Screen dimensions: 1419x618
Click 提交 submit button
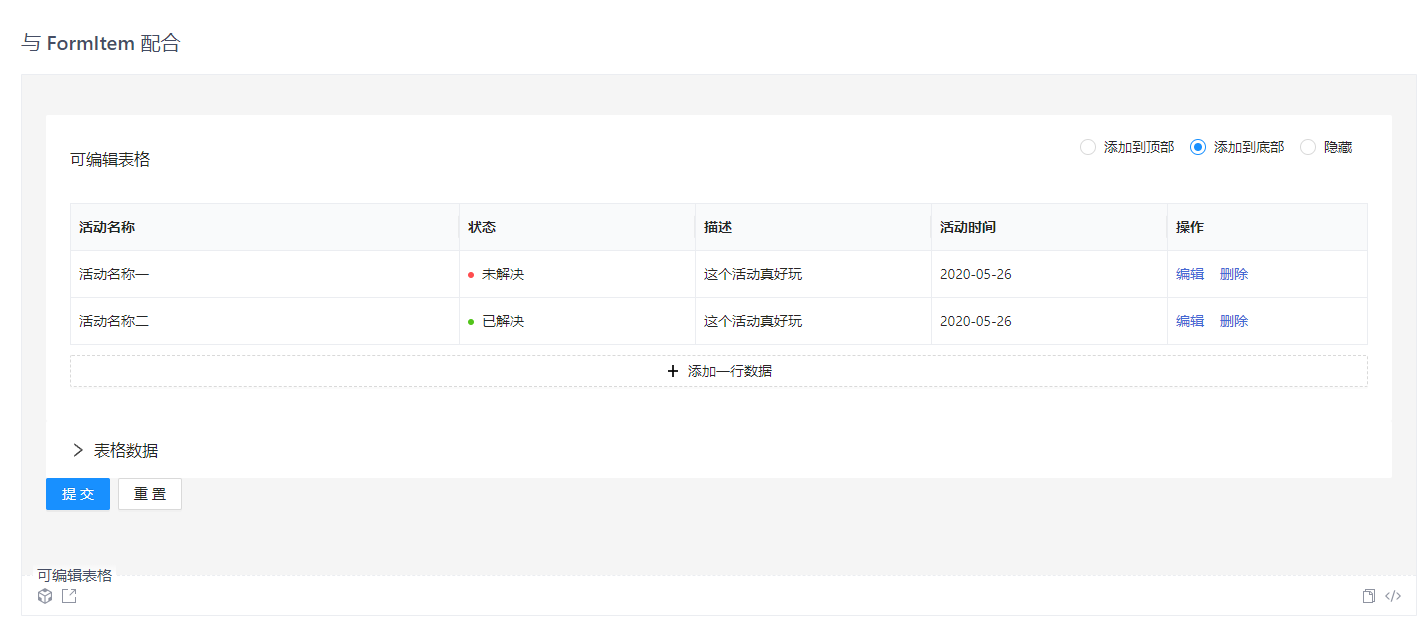click(x=78, y=494)
